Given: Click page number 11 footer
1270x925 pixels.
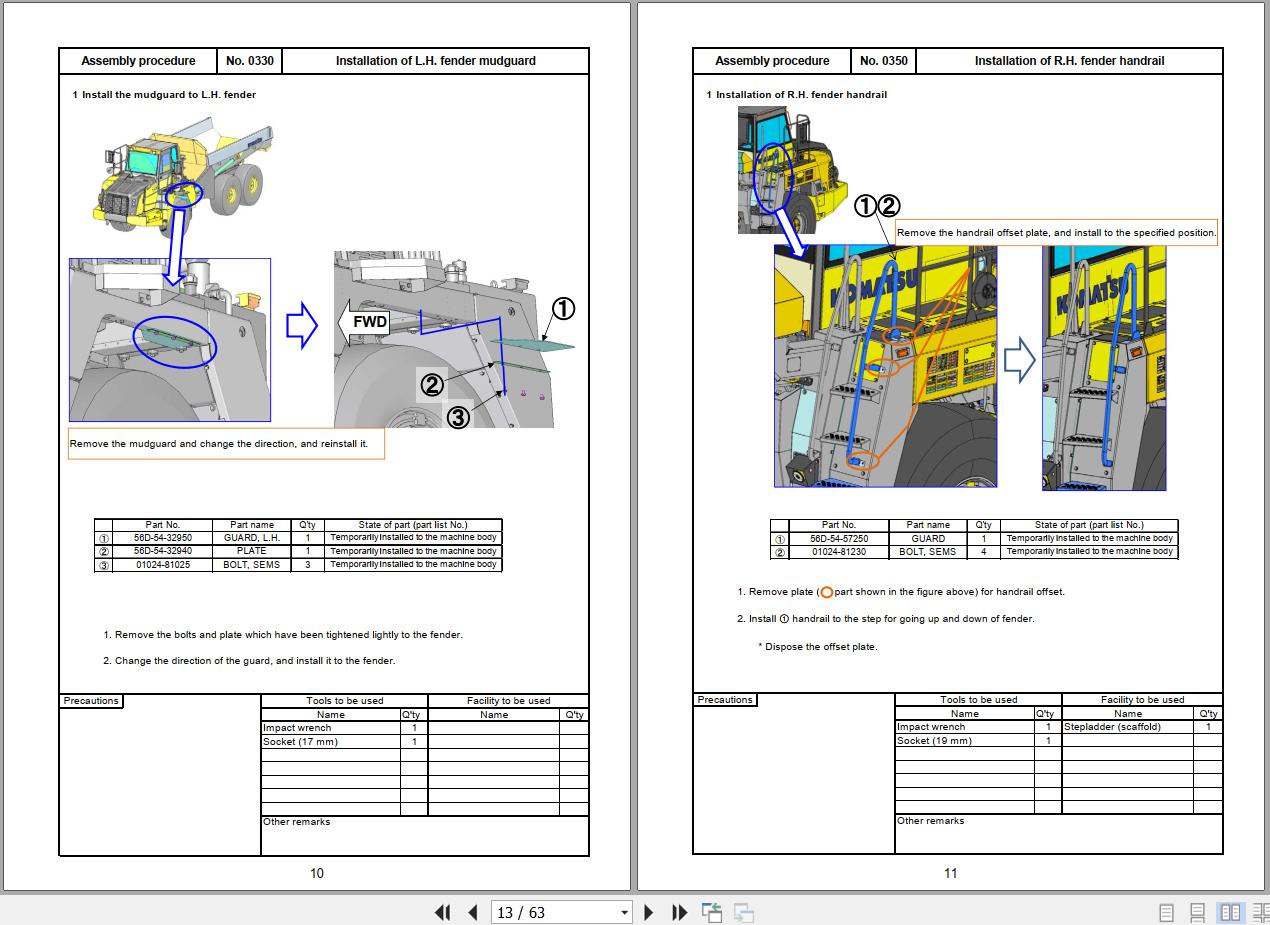Looking at the screenshot, I should click(x=950, y=873).
